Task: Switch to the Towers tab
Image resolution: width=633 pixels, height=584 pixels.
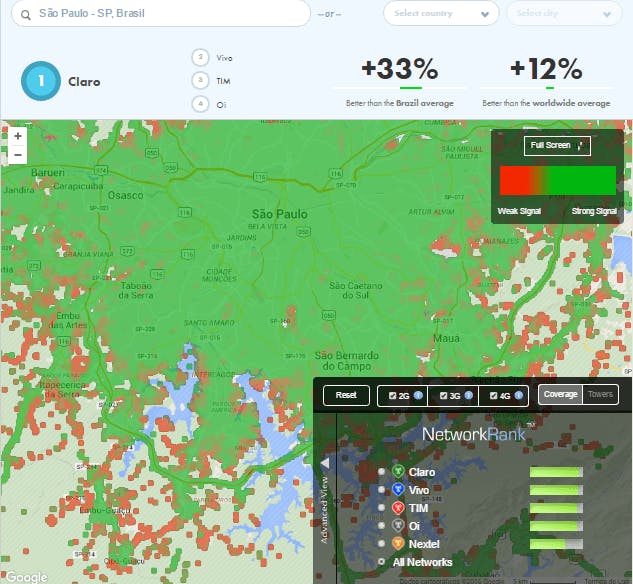Action: [600, 394]
